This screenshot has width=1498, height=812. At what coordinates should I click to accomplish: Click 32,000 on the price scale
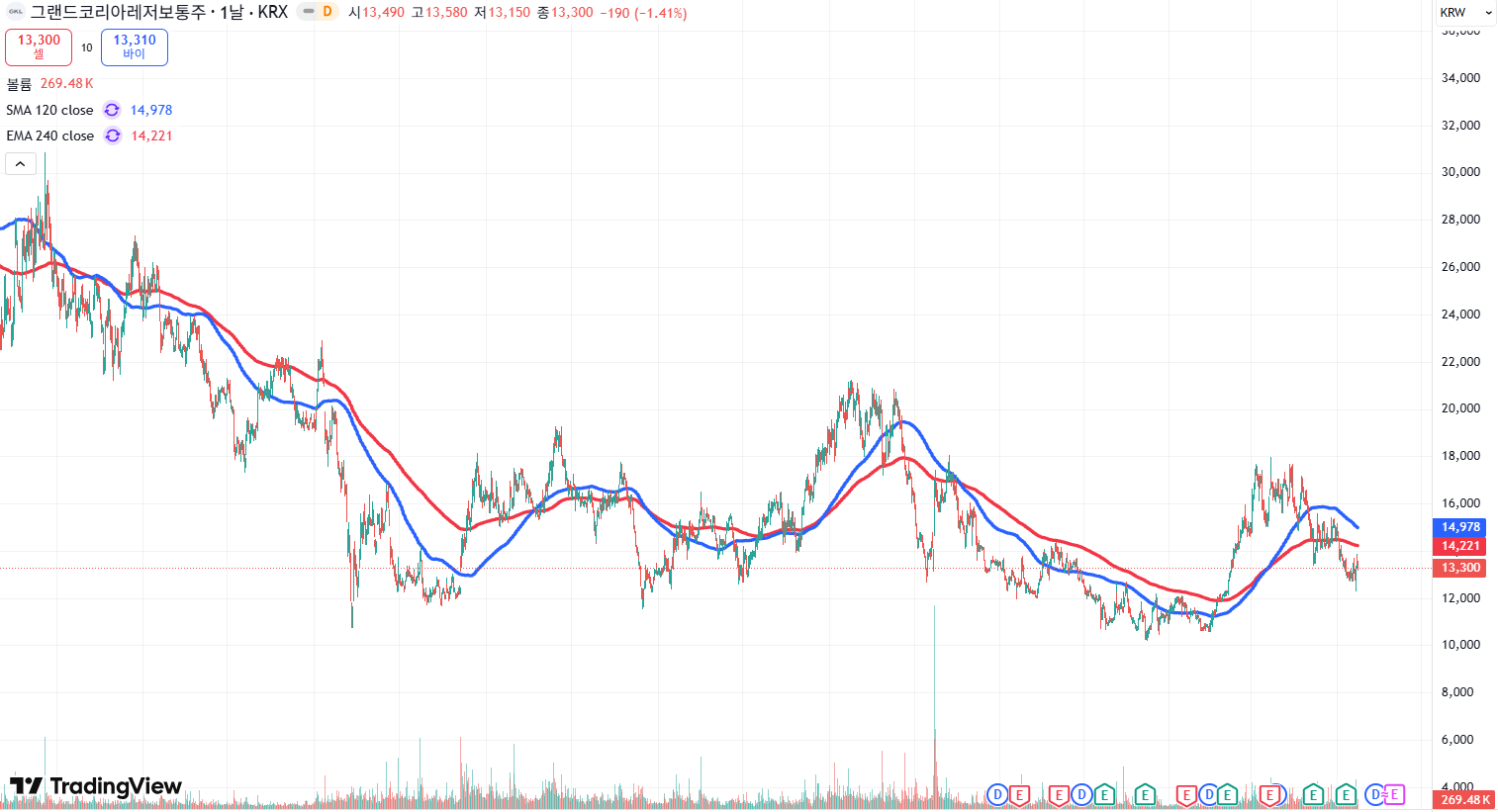[x=1460, y=126]
